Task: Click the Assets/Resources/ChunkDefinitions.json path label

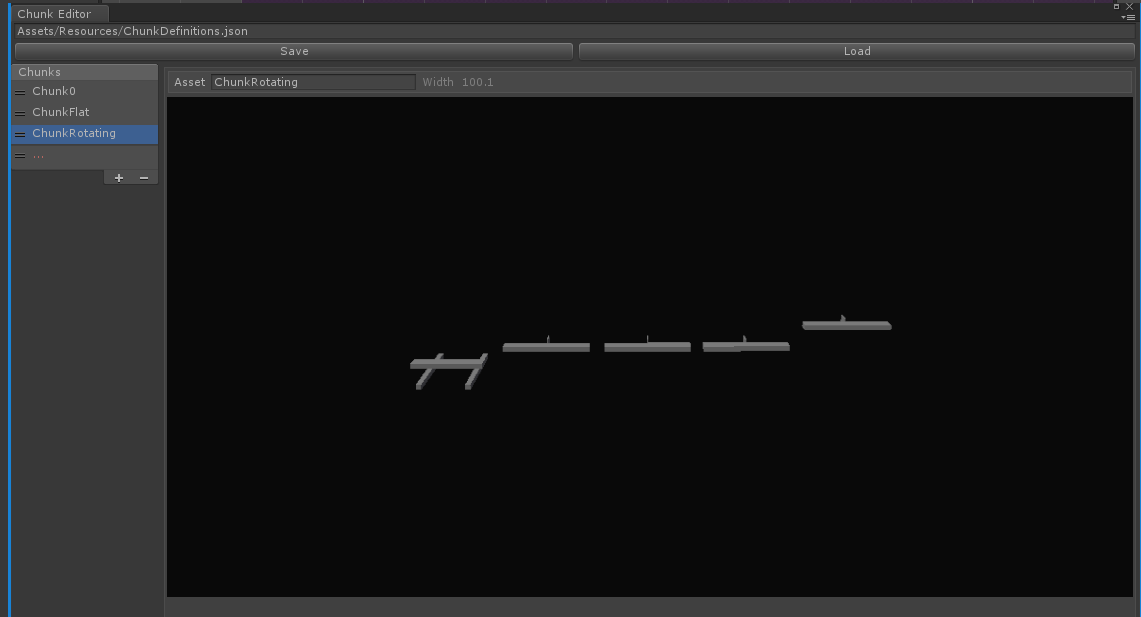Action: (132, 31)
